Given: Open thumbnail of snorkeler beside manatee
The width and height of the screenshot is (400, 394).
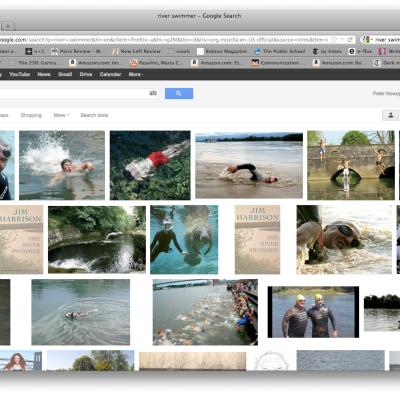Looking at the screenshot, I should [x=184, y=239].
